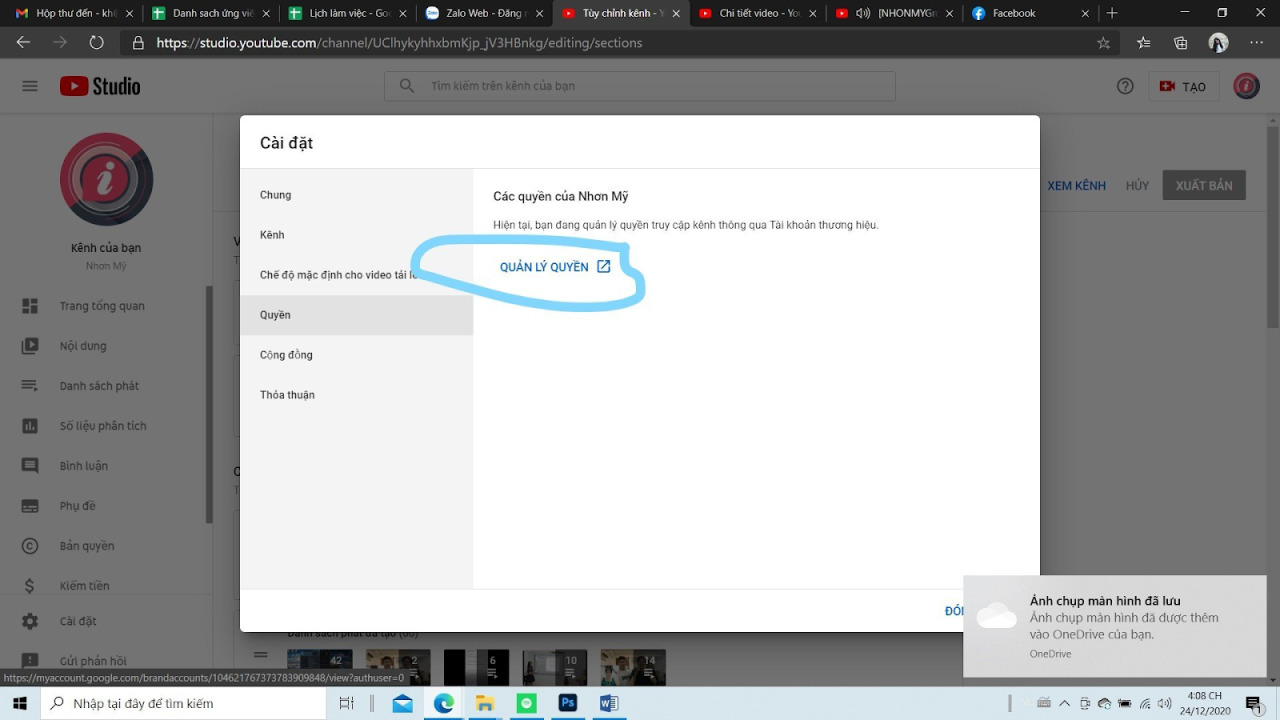
Task: Open the Bình luận comments section
Action: click(x=82, y=465)
